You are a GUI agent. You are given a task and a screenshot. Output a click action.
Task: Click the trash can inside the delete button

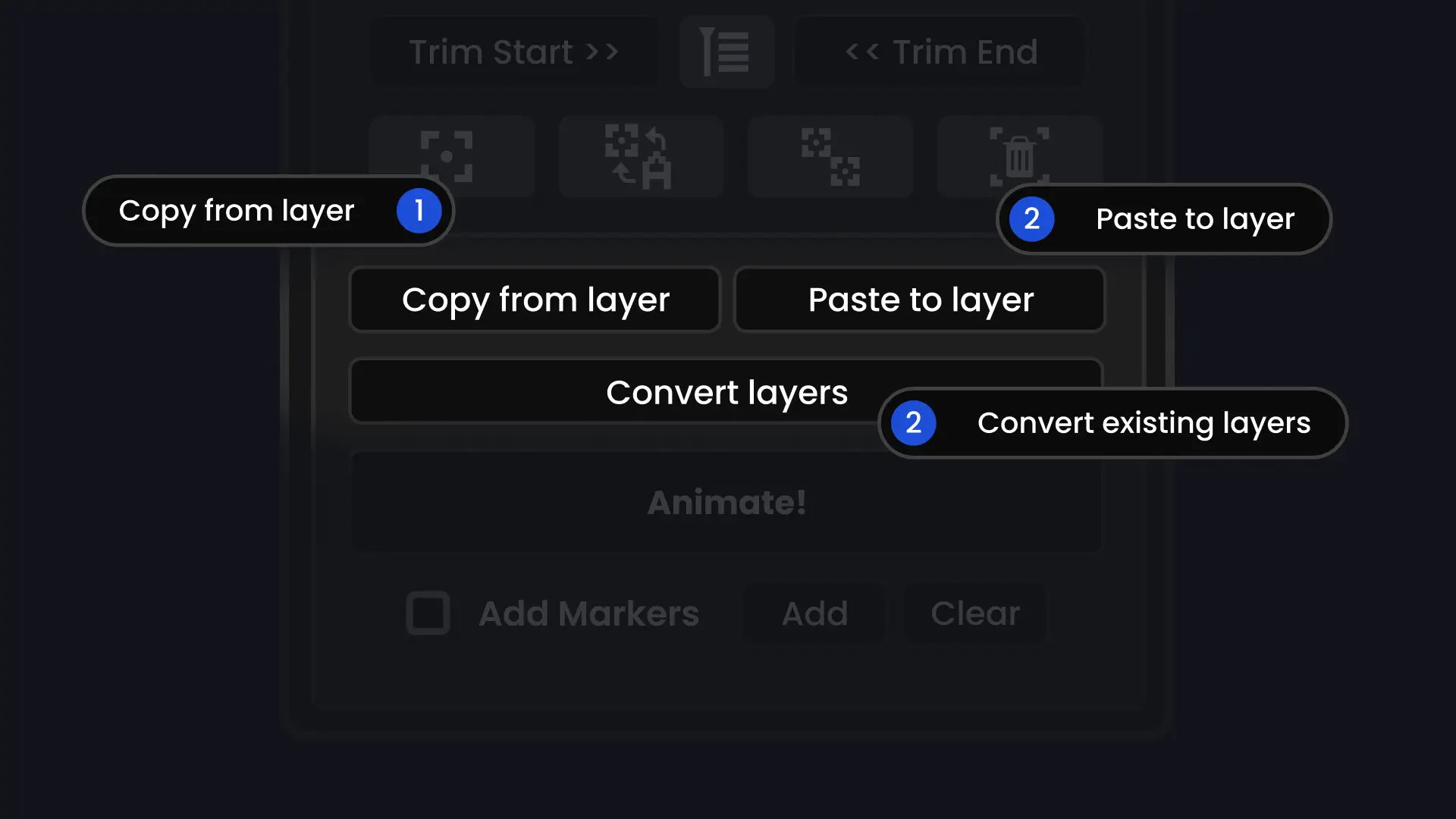coord(1018,157)
